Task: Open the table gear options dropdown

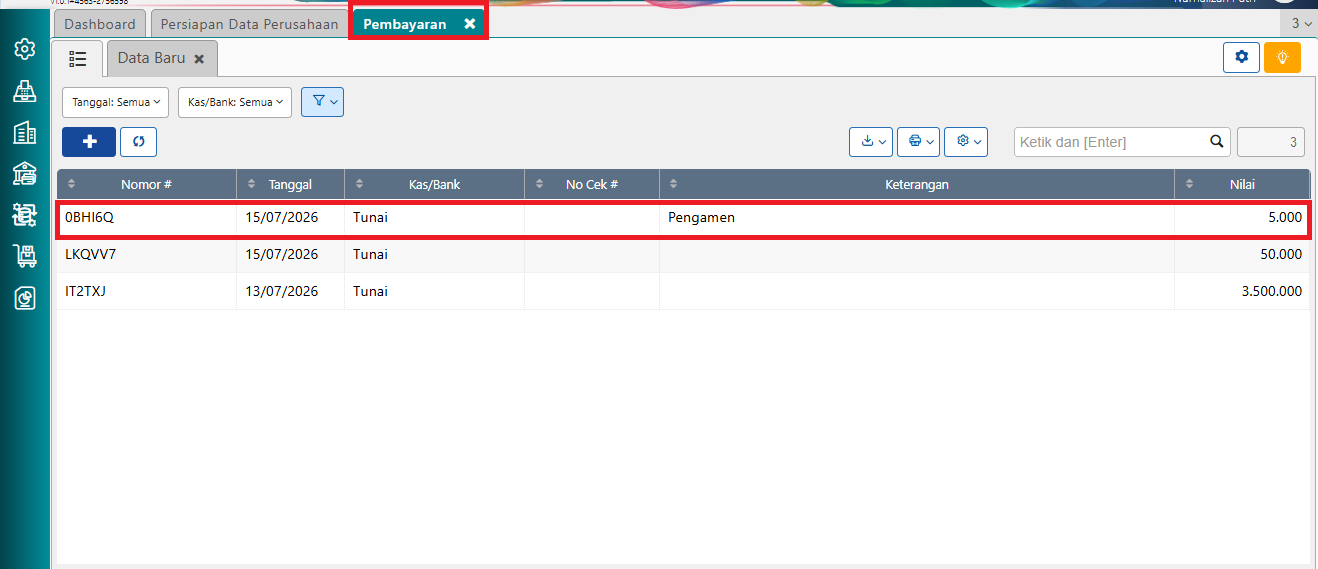Action: (x=966, y=142)
